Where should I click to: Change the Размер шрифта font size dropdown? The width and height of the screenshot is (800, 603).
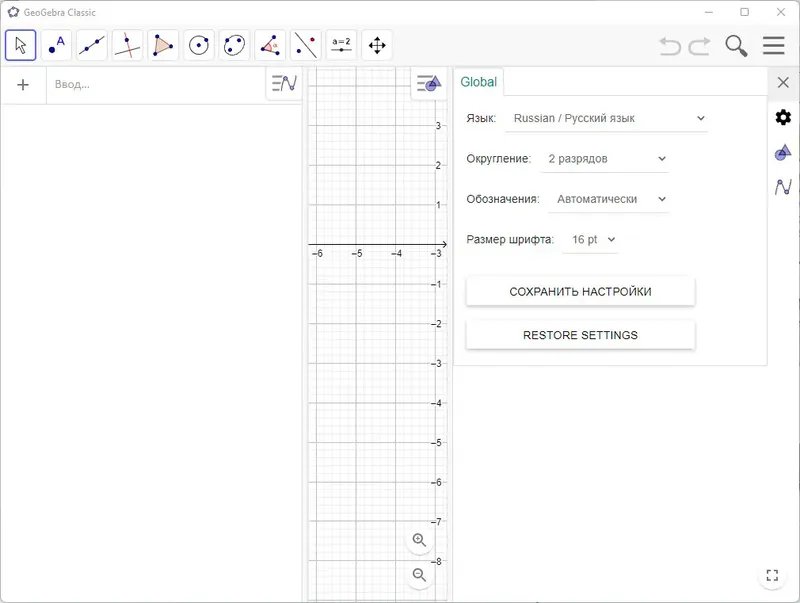592,240
